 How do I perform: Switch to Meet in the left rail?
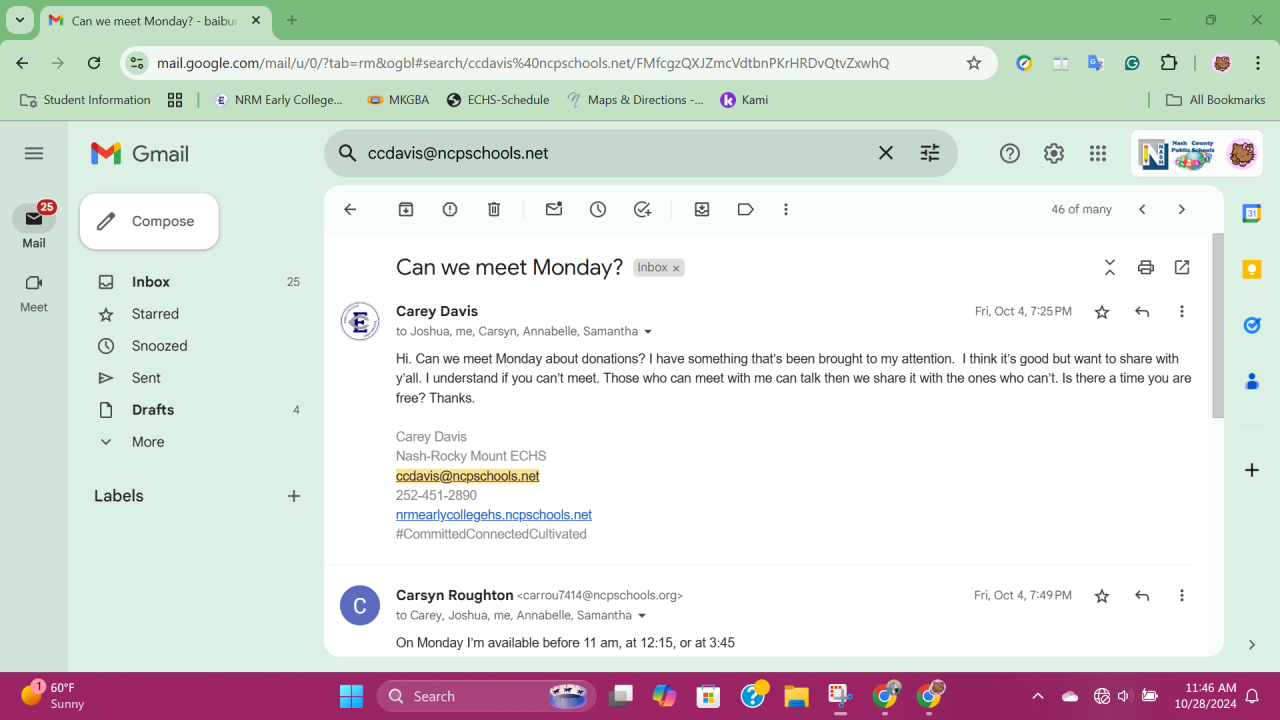click(34, 293)
